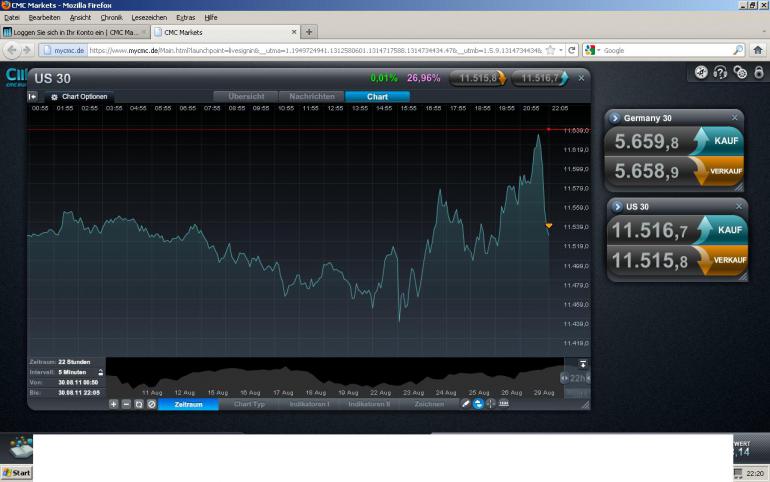Click VERKAUF for US 30

tap(722, 260)
